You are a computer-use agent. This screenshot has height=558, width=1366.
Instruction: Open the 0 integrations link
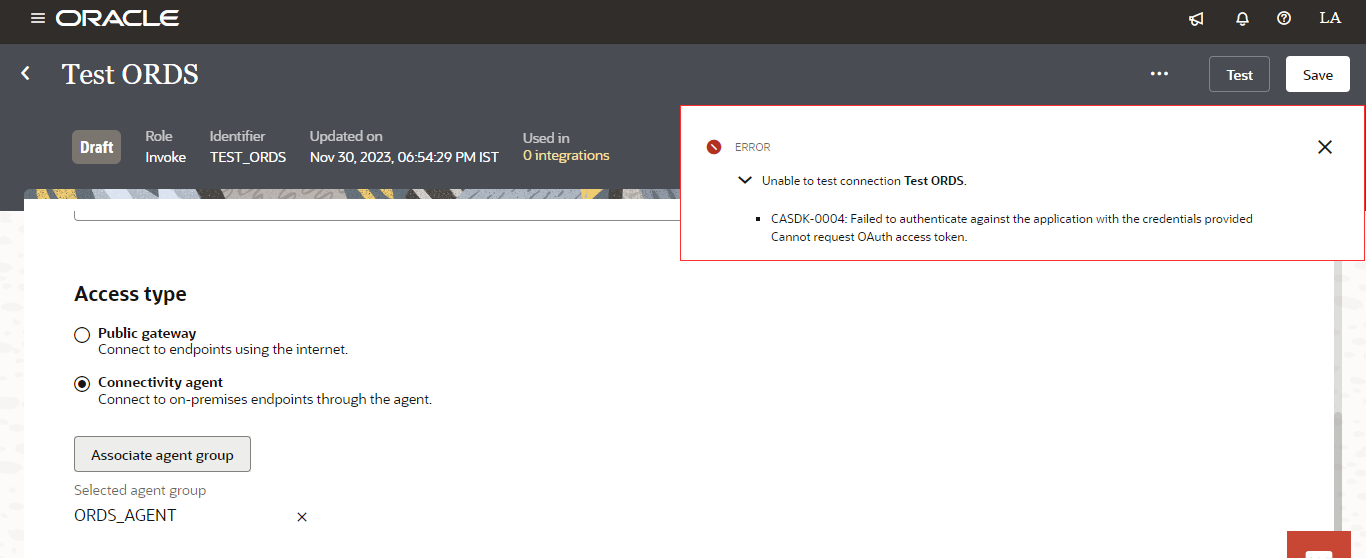click(566, 156)
